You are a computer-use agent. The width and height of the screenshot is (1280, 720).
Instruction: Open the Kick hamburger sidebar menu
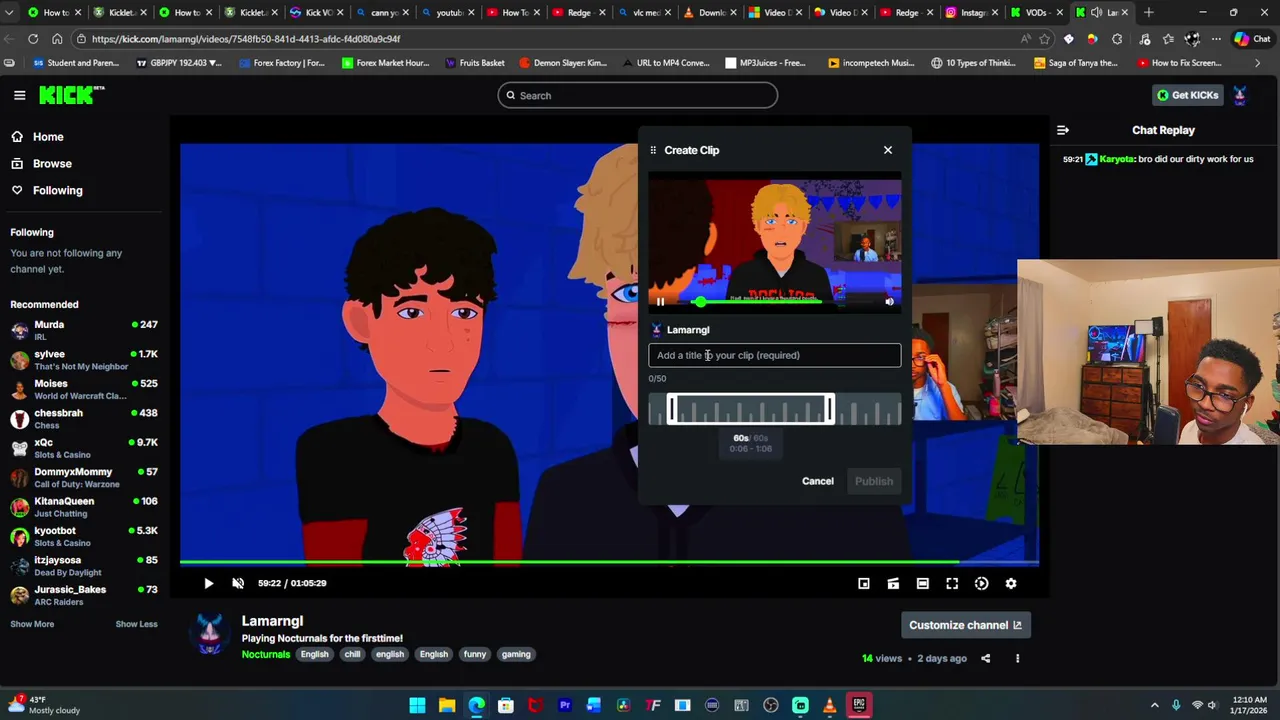pos(19,95)
